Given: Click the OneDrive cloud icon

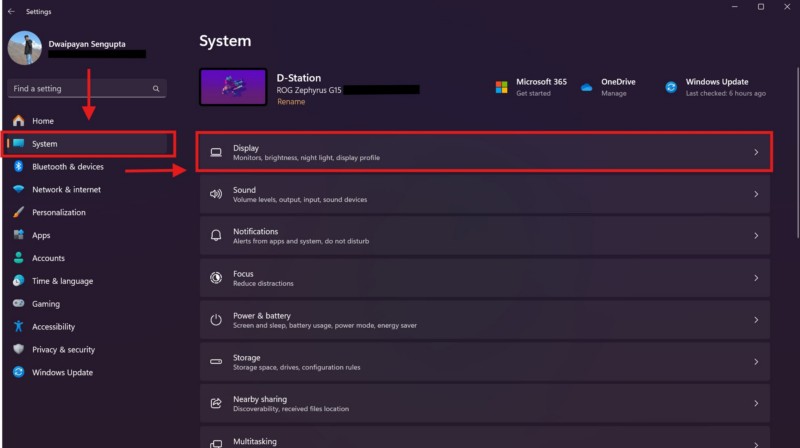Looking at the screenshot, I should tap(587, 87).
